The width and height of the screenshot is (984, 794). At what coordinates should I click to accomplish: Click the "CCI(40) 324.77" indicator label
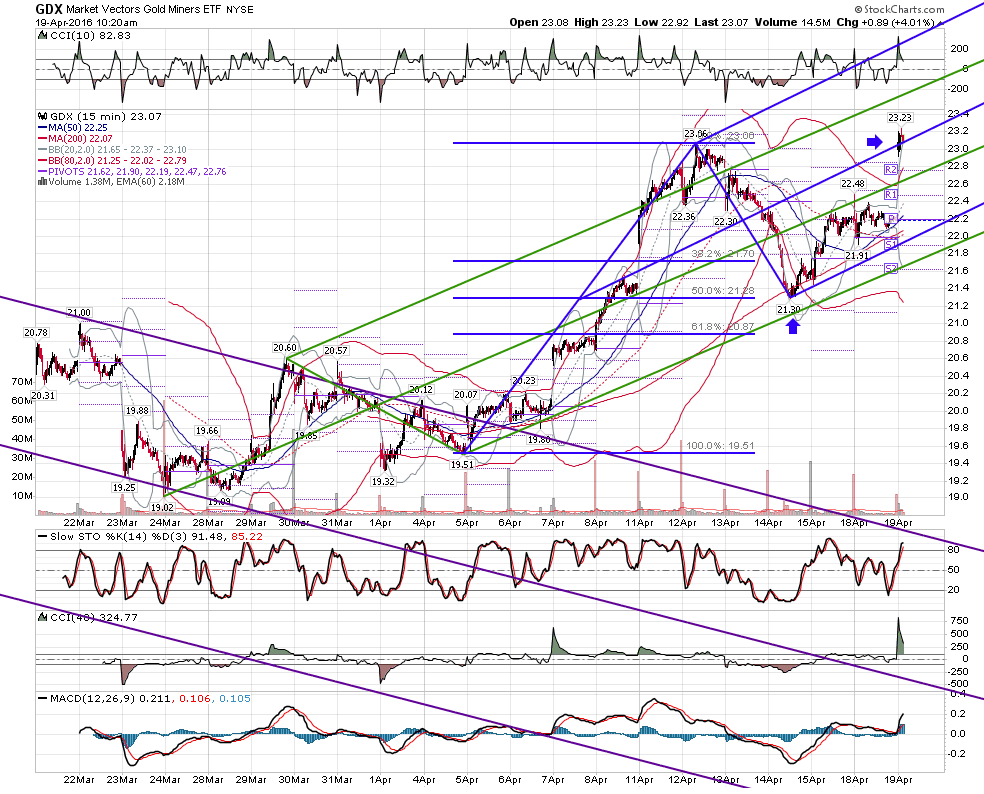(93, 618)
